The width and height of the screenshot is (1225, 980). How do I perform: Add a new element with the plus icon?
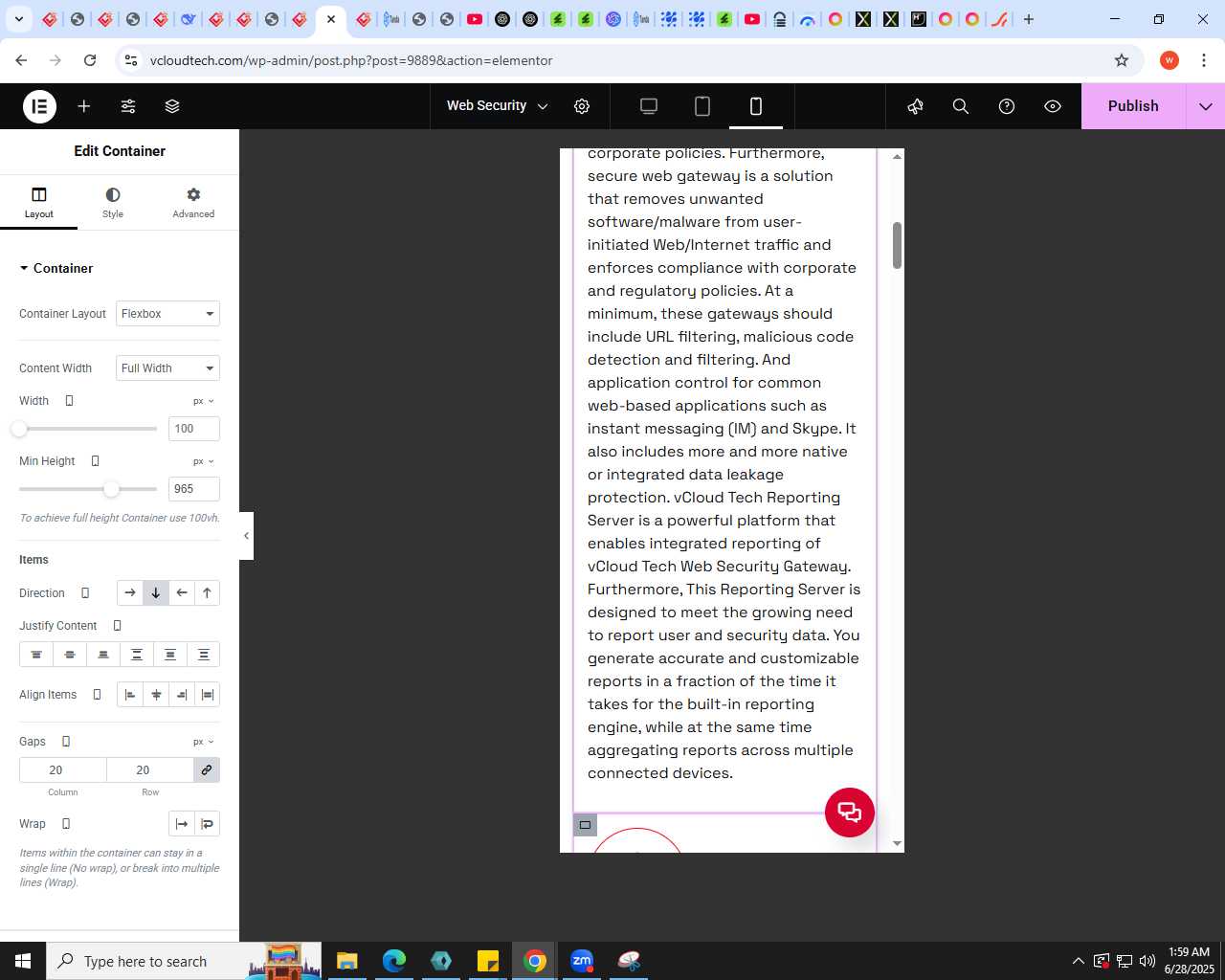tap(84, 106)
